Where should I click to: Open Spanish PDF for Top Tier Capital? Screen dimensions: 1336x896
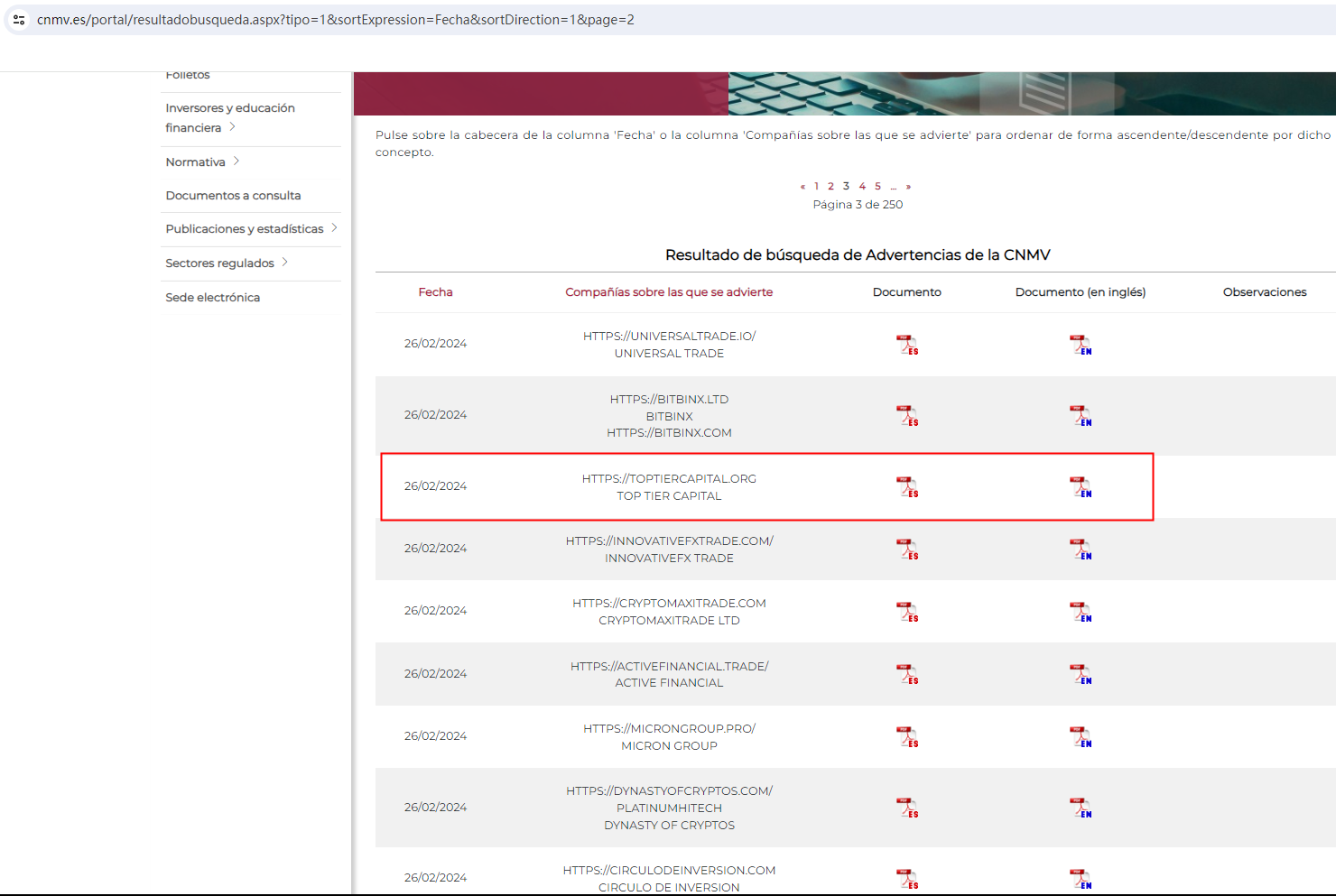point(906,487)
